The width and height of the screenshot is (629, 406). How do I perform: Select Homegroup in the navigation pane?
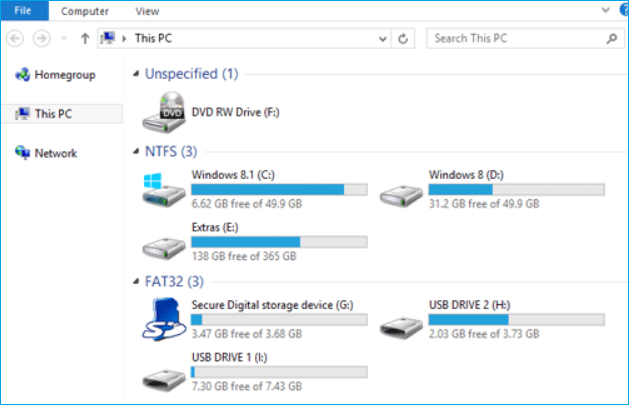coord(61,75)
